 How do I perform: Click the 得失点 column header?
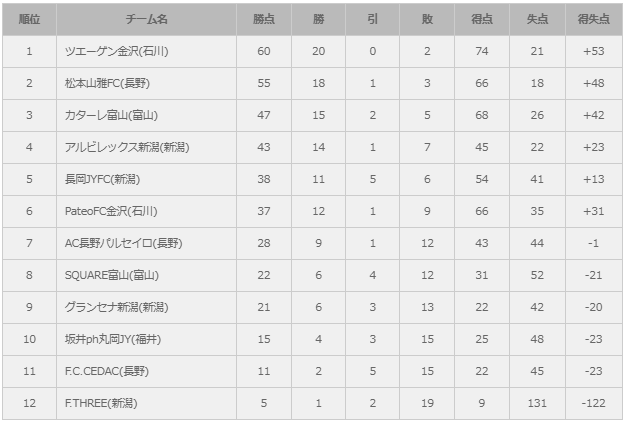[593, 19]
